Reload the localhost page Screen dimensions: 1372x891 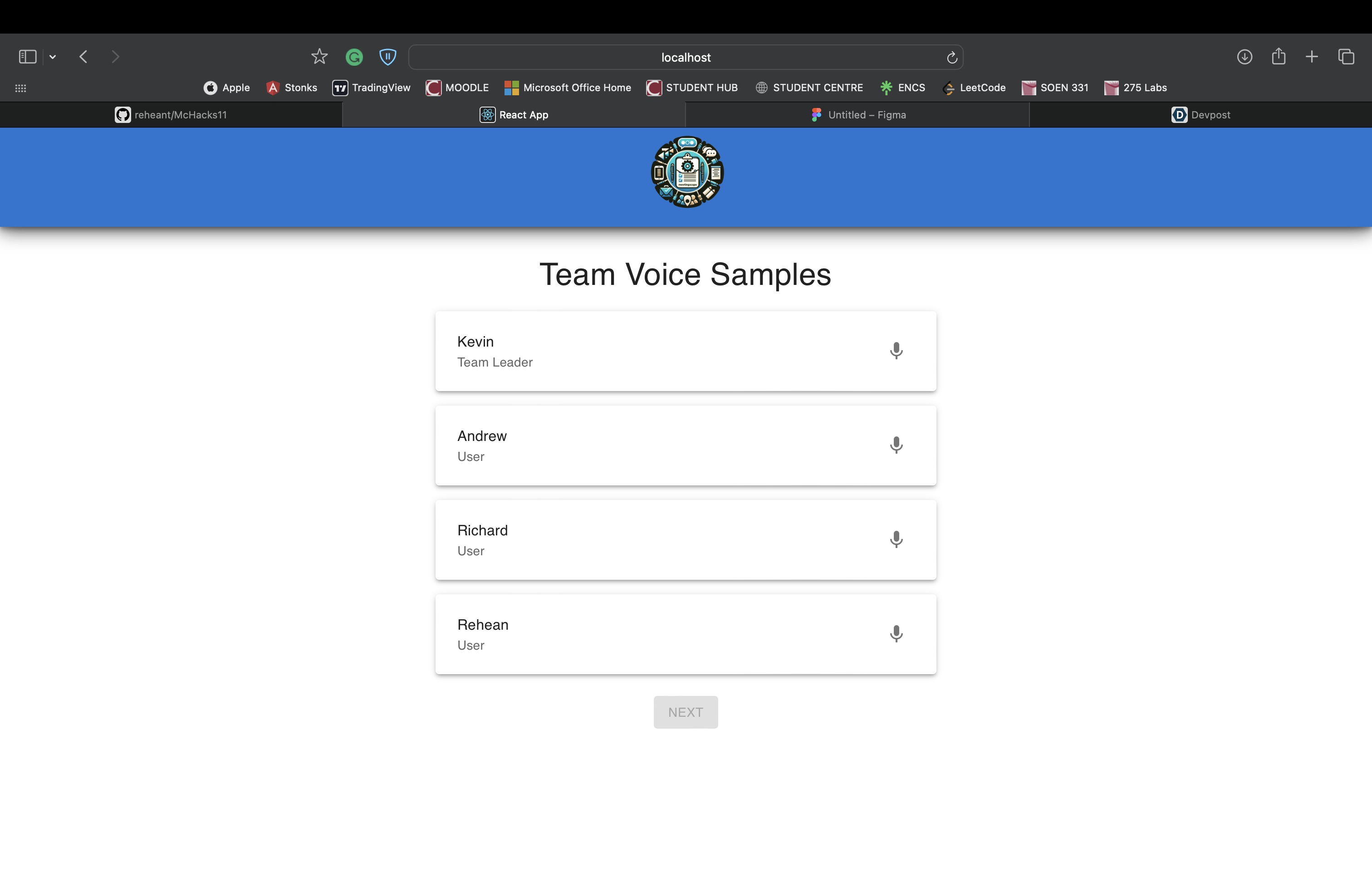point(952,58)
